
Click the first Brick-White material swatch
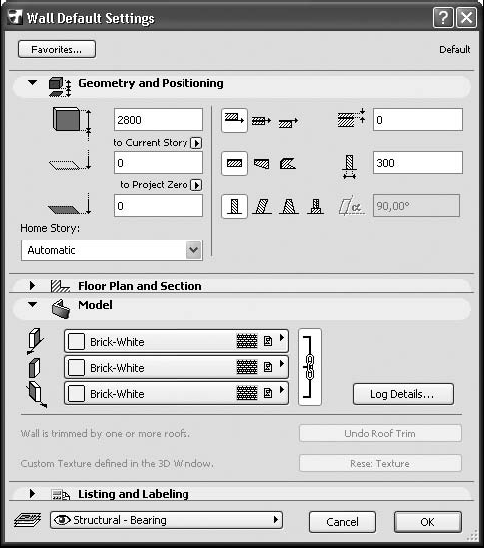(x=76, y=341)
